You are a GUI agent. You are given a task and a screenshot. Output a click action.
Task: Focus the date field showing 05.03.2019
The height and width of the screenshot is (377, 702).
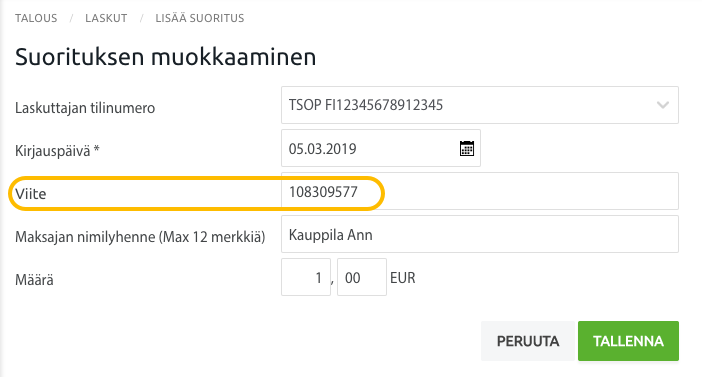[x=381, y=148]
